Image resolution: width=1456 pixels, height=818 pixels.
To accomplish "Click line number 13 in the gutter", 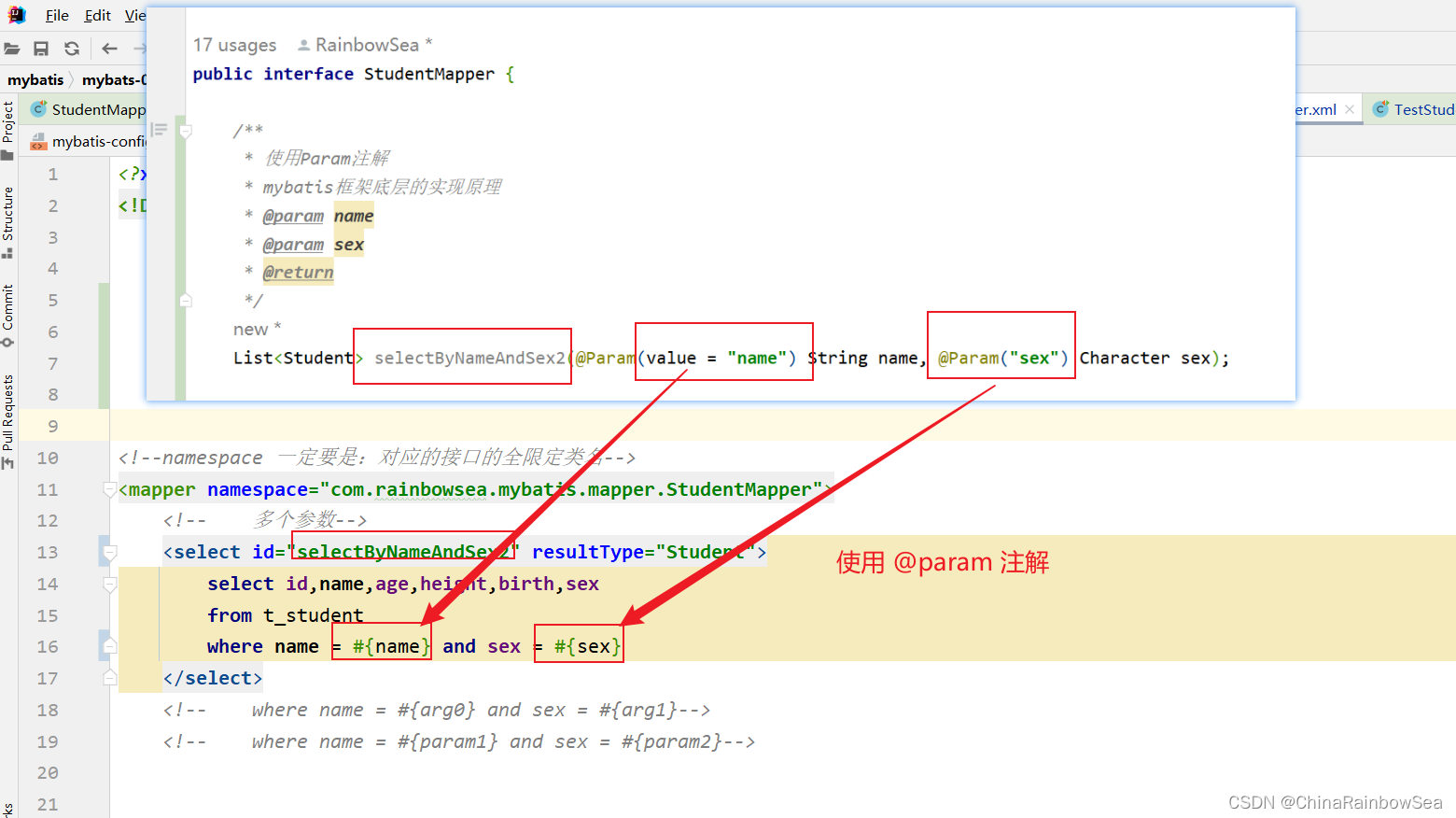I will [x=48, y=552].
